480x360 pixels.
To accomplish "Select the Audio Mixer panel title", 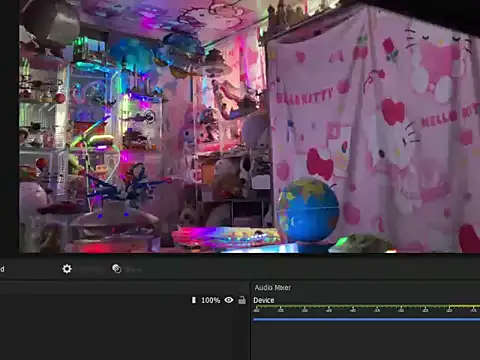I will coord(273,287).
